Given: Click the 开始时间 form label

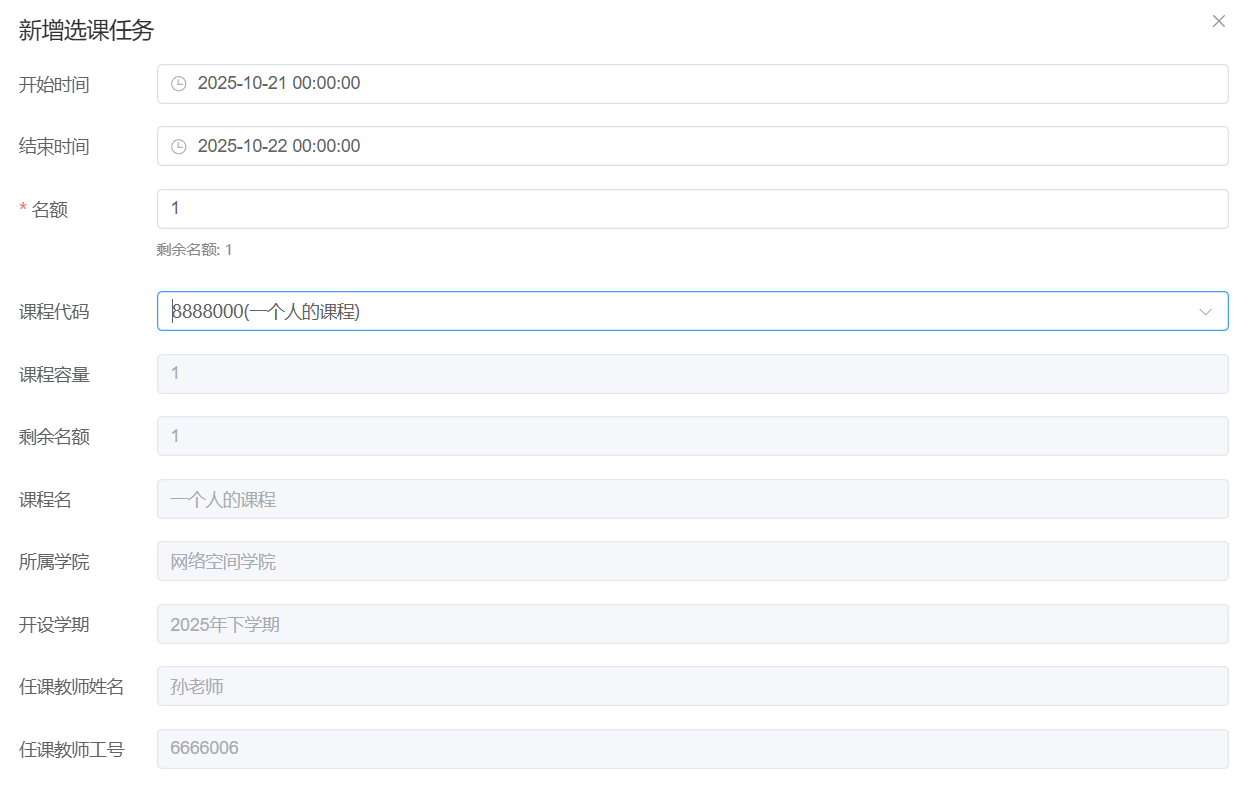Looking at the screenshot, I should 54,85.
